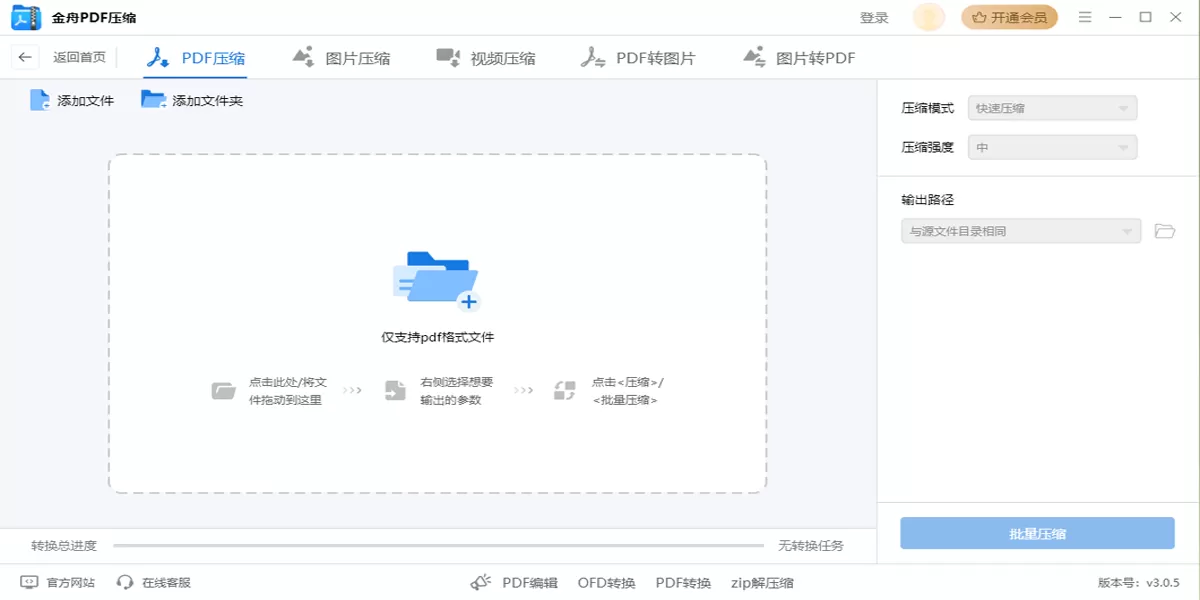This screenshot has height=600, width=1200.
Task: Click the 批量压缩 button
Action: 1037,533
